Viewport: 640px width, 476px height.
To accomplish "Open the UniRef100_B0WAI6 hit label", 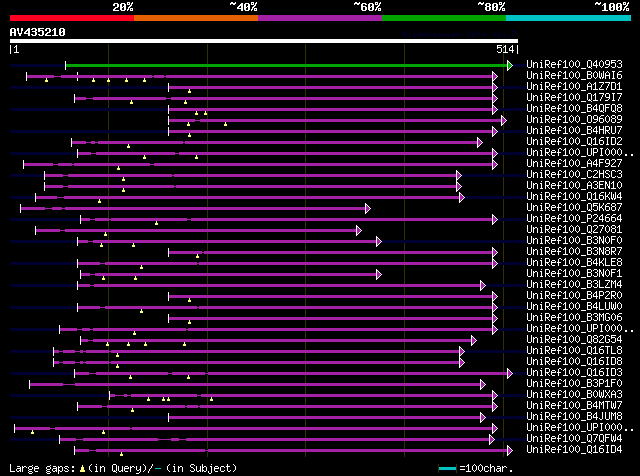I will 574,76.
